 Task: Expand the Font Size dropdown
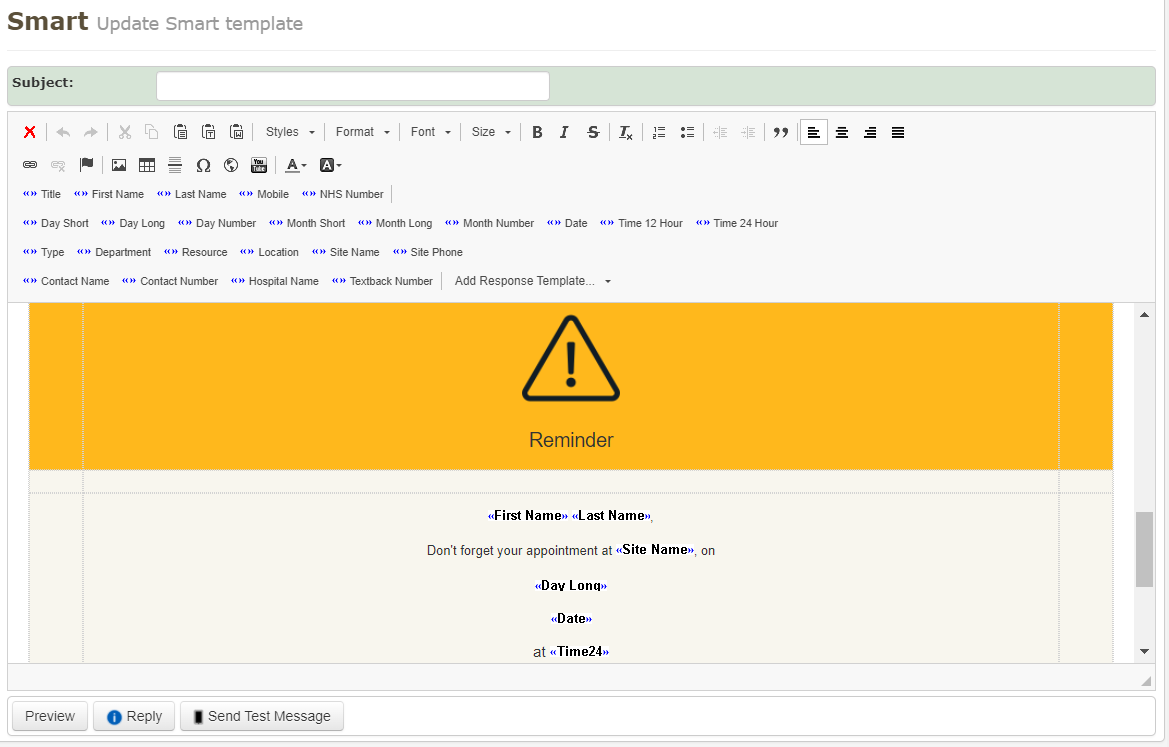[491, 132]
